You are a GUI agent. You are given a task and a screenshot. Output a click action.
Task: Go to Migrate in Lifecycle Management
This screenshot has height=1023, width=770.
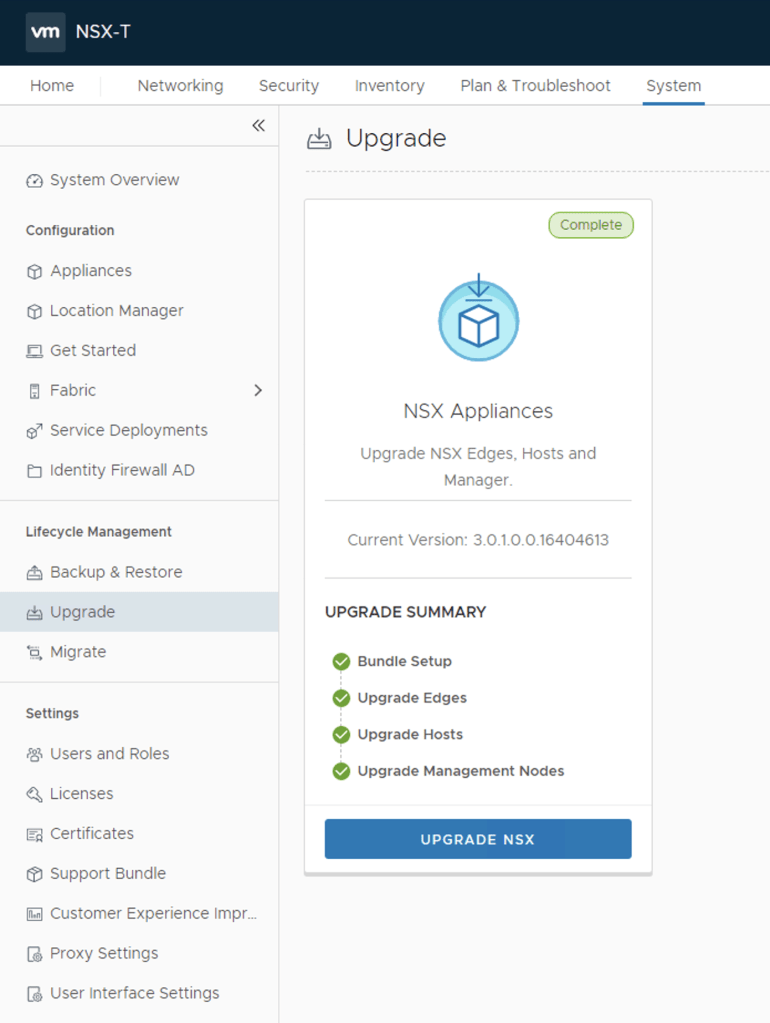78,652
